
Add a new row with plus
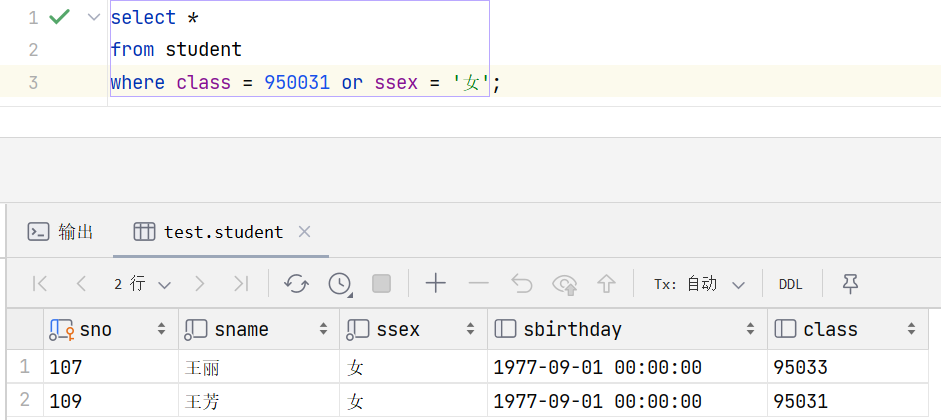436,283
